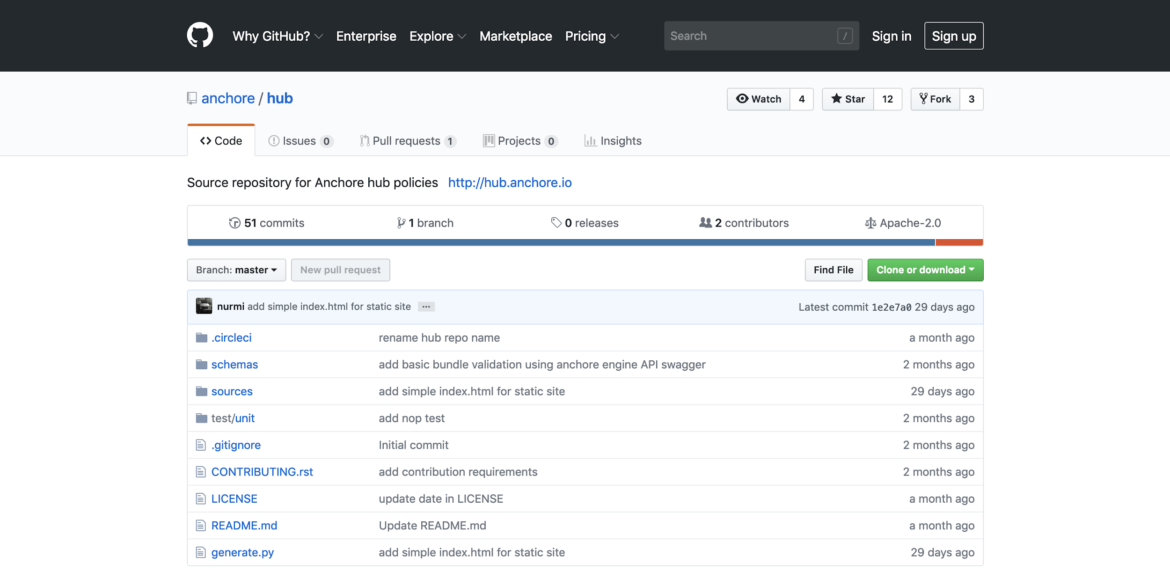
Task: Open the Apache-2.0 license link
Action: 903,222
